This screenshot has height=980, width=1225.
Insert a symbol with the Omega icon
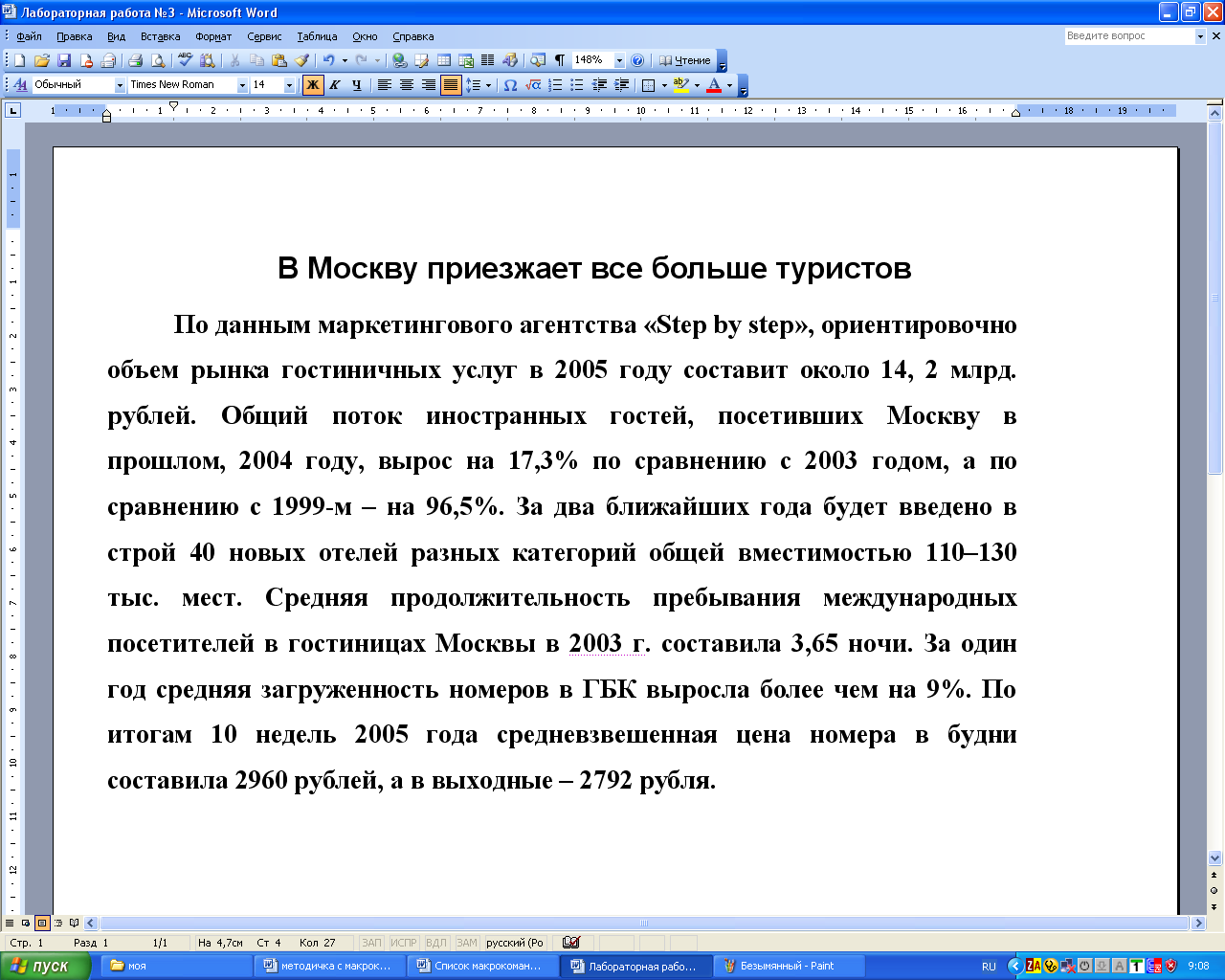tap(510, 85)
